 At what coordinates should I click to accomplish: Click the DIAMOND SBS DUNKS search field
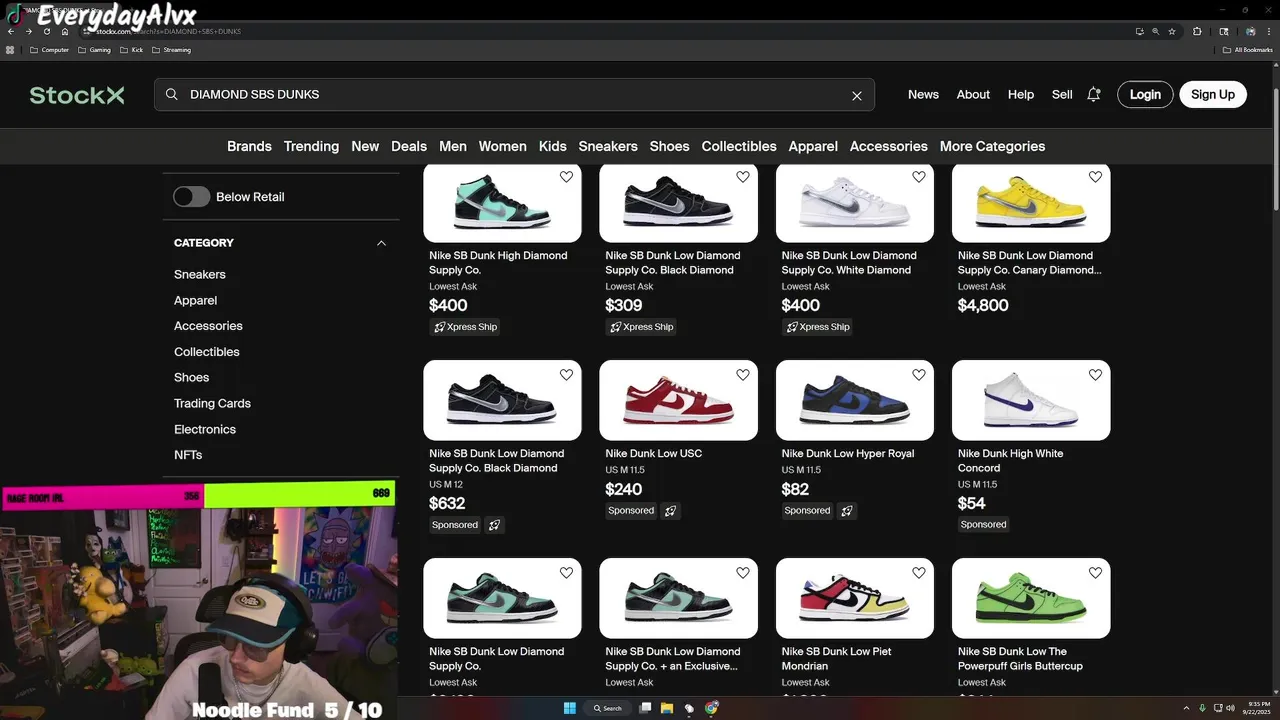point(514,95)
